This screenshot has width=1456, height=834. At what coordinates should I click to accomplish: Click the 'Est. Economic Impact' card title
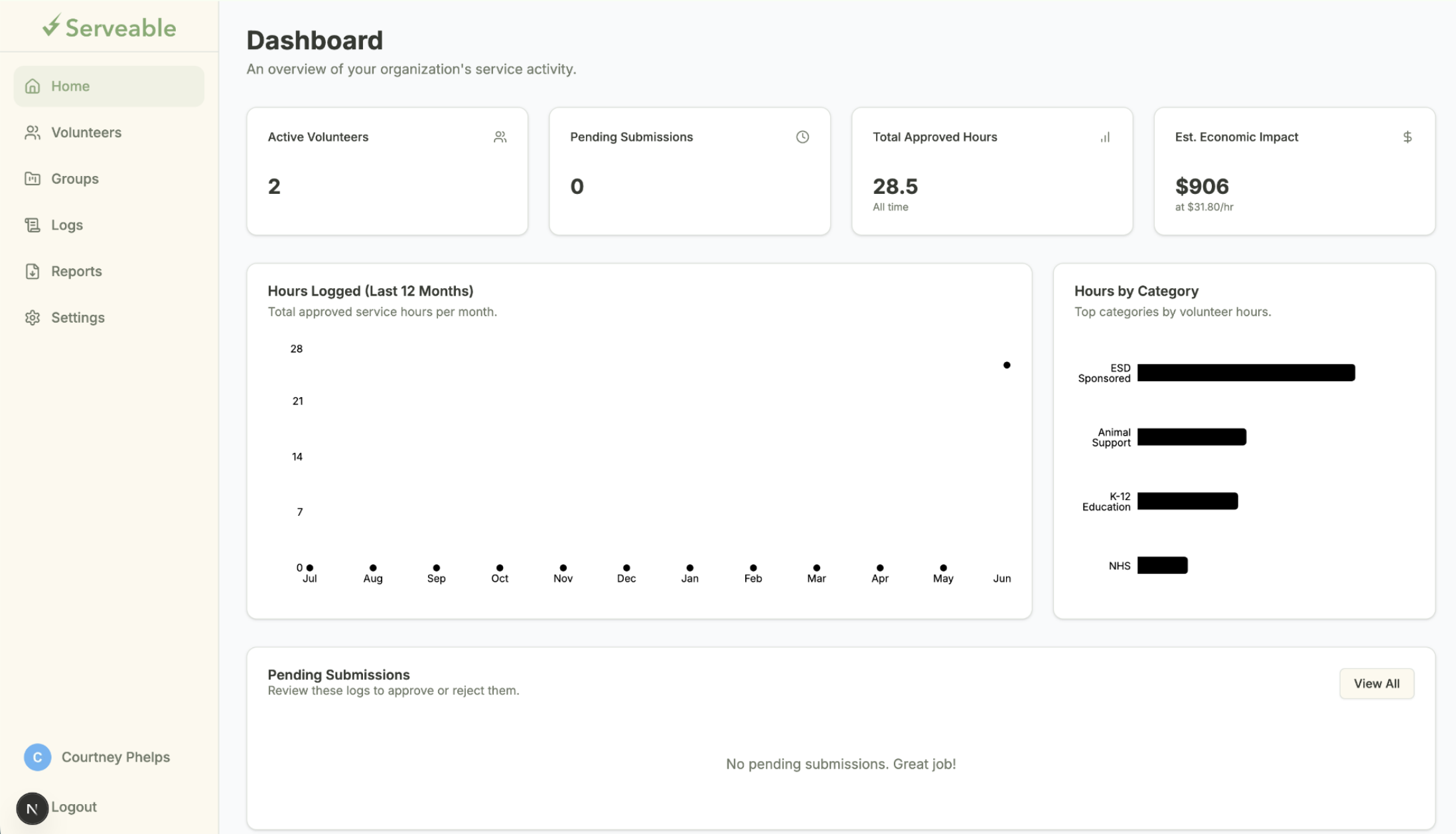coord(1236,137)
